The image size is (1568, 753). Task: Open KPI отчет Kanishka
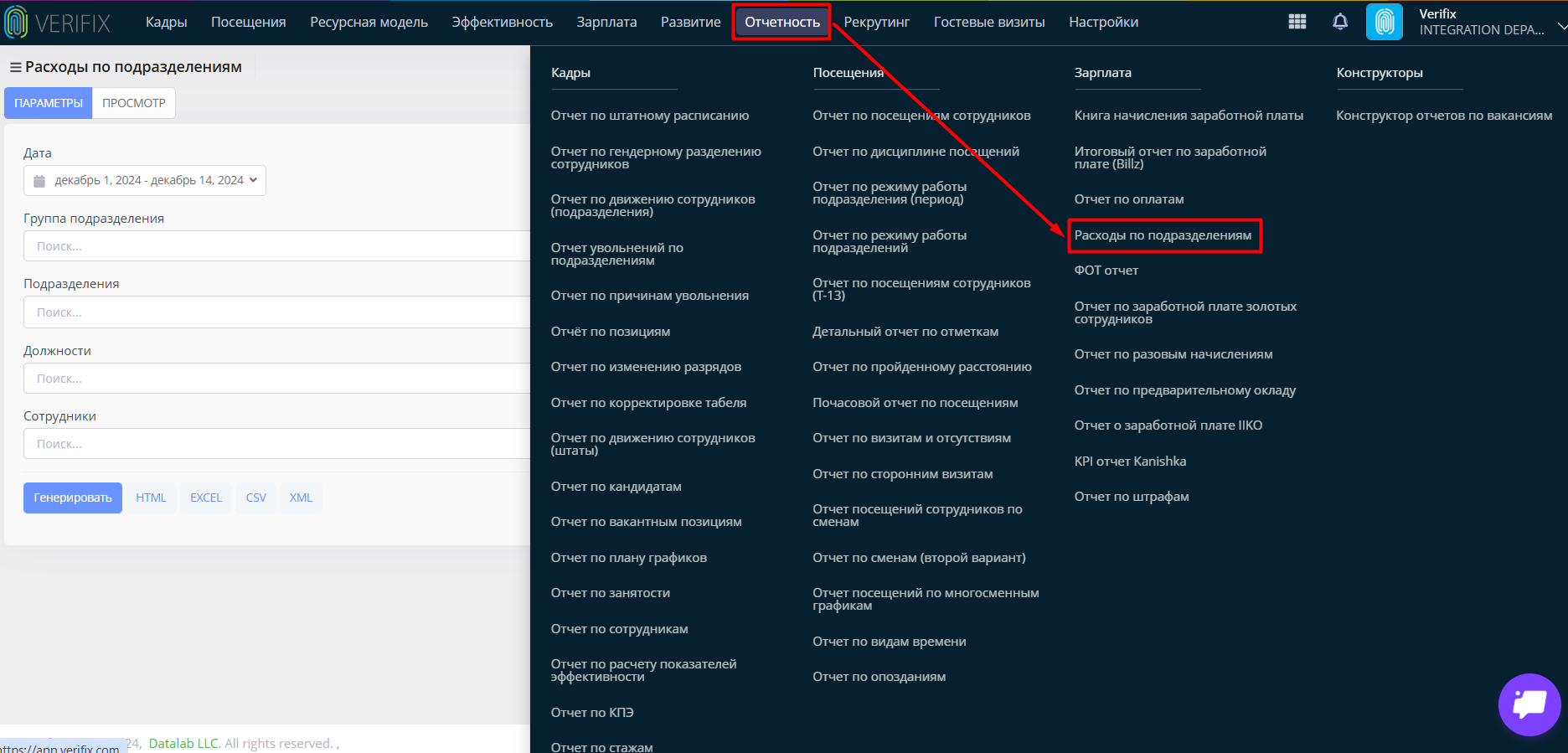(1130, 462)
